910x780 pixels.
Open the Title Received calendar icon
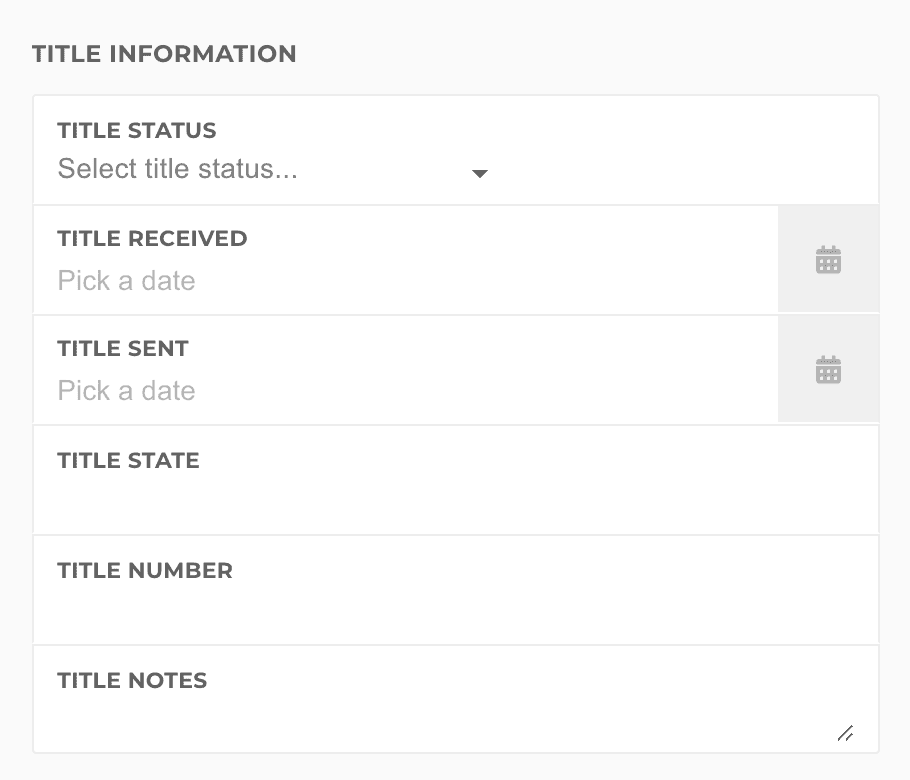[x=828, y=261]
